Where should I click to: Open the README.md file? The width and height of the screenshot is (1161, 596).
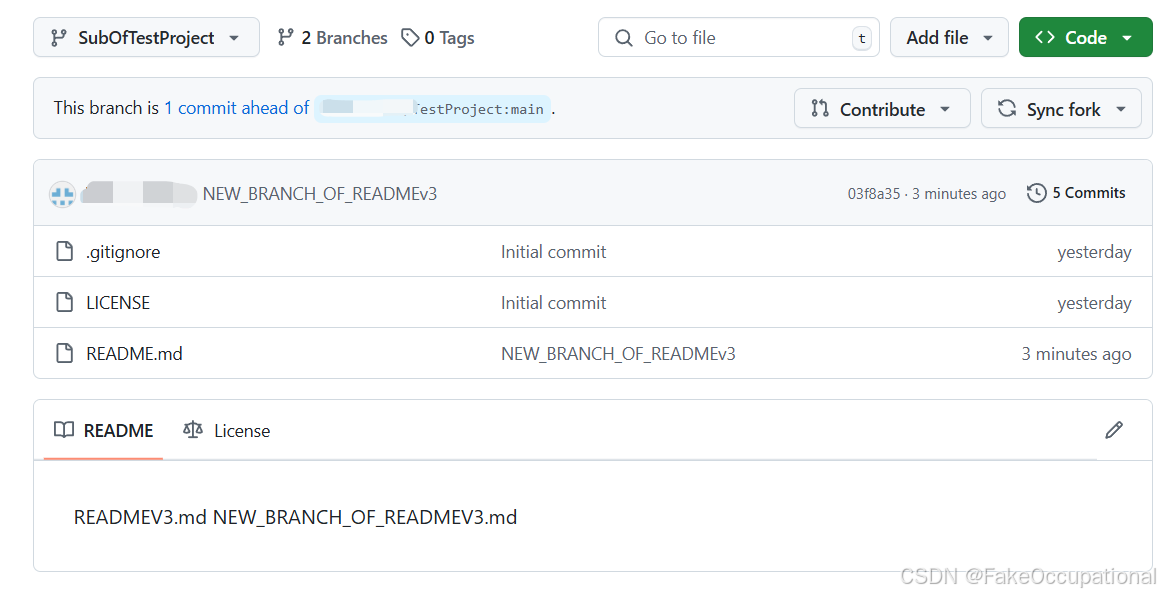tap(134, 354)
